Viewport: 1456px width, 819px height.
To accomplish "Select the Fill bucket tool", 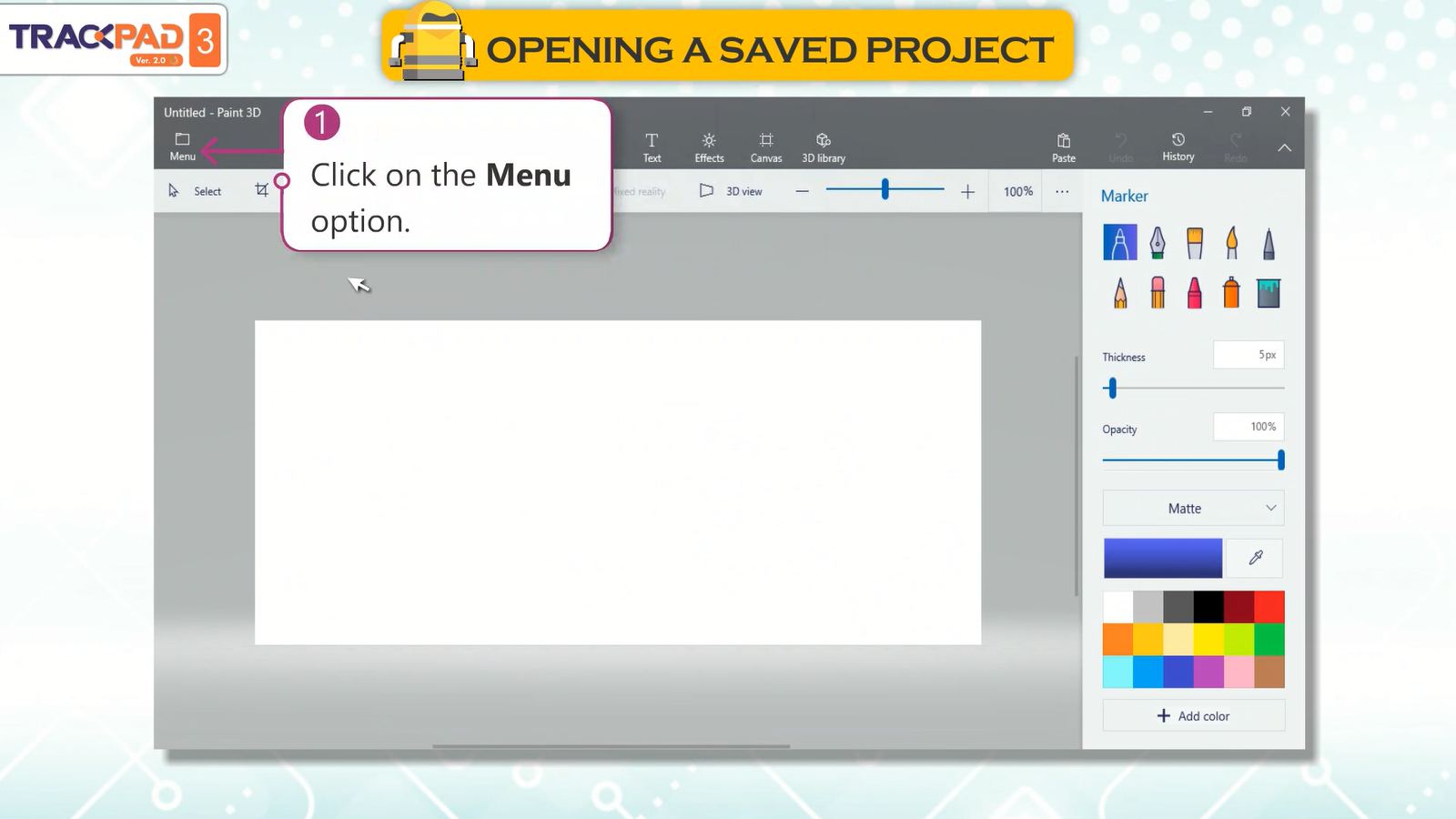I will tap(1269, 292).
